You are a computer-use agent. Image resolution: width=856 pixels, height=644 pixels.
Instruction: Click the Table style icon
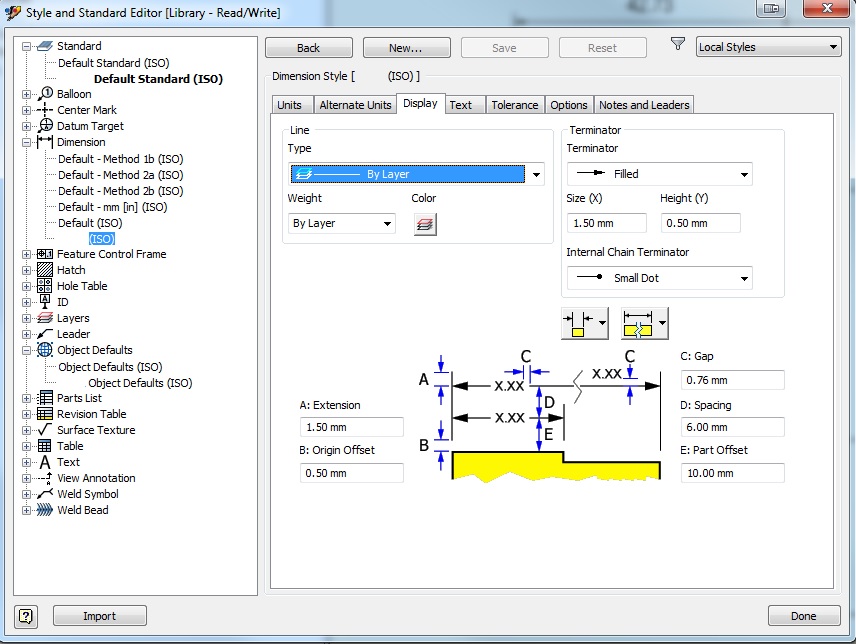point(45,446)
